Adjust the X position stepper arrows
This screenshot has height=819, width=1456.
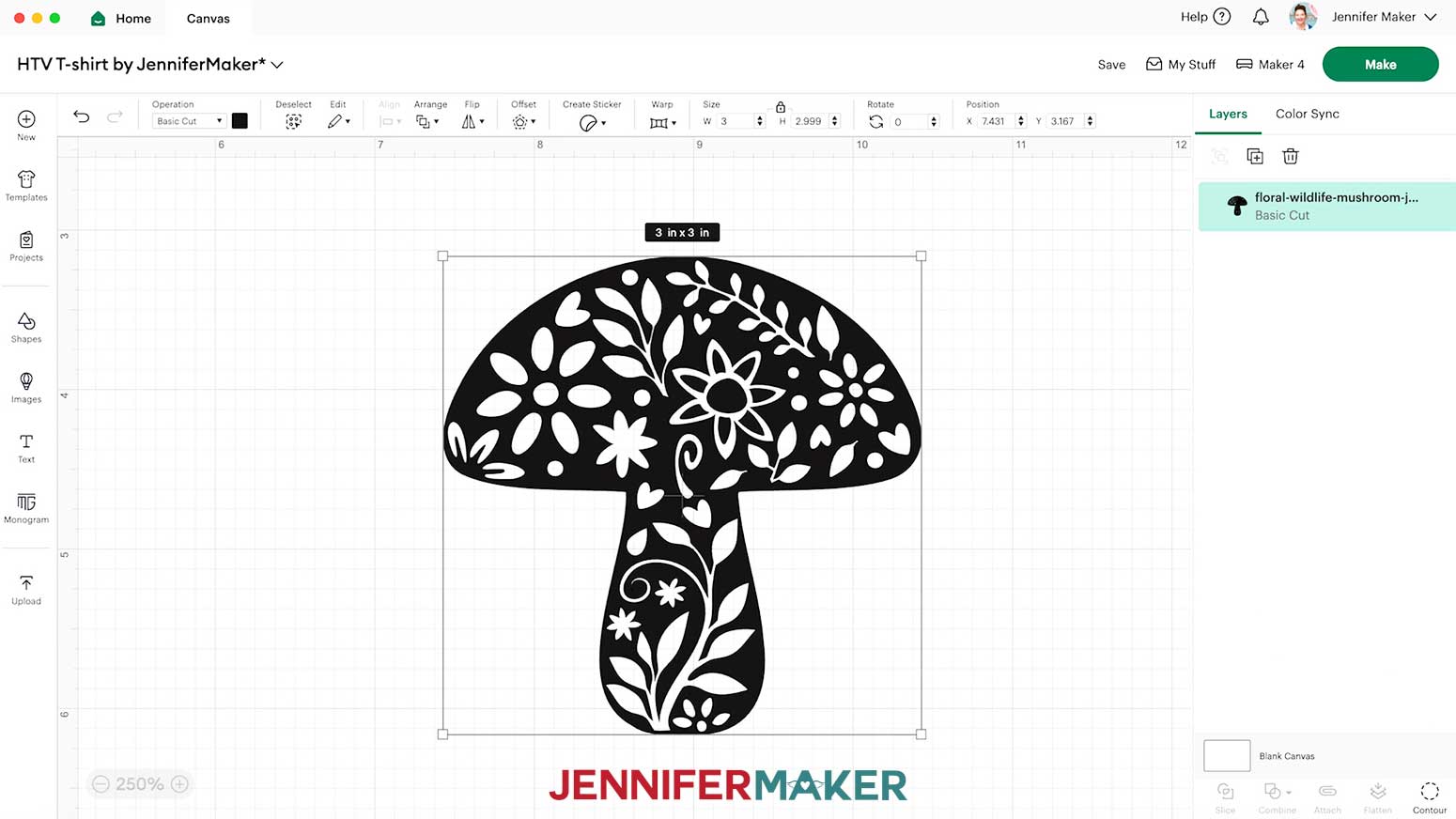(1021, 121)
